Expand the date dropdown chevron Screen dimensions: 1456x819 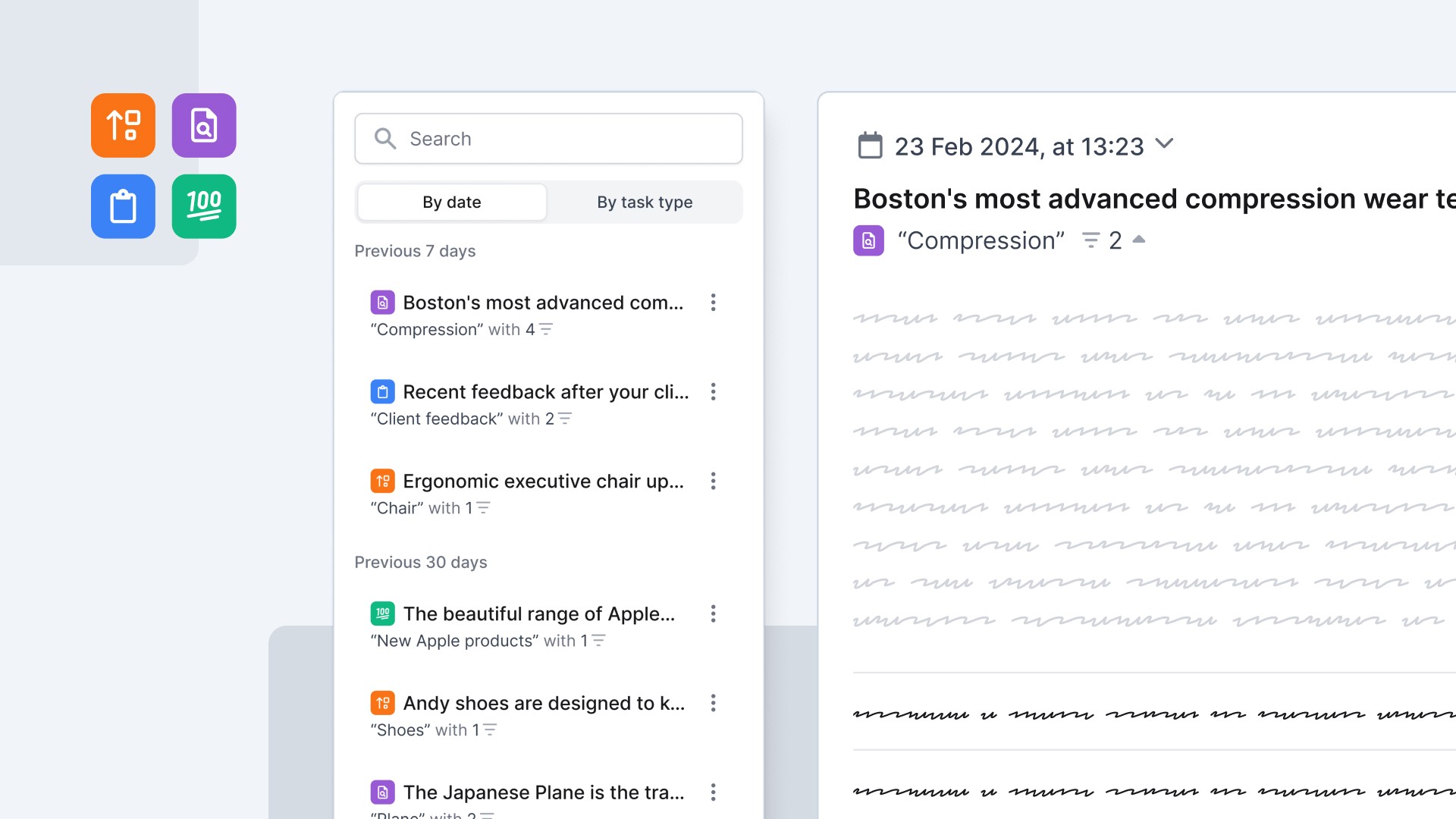coord(1164,143)
